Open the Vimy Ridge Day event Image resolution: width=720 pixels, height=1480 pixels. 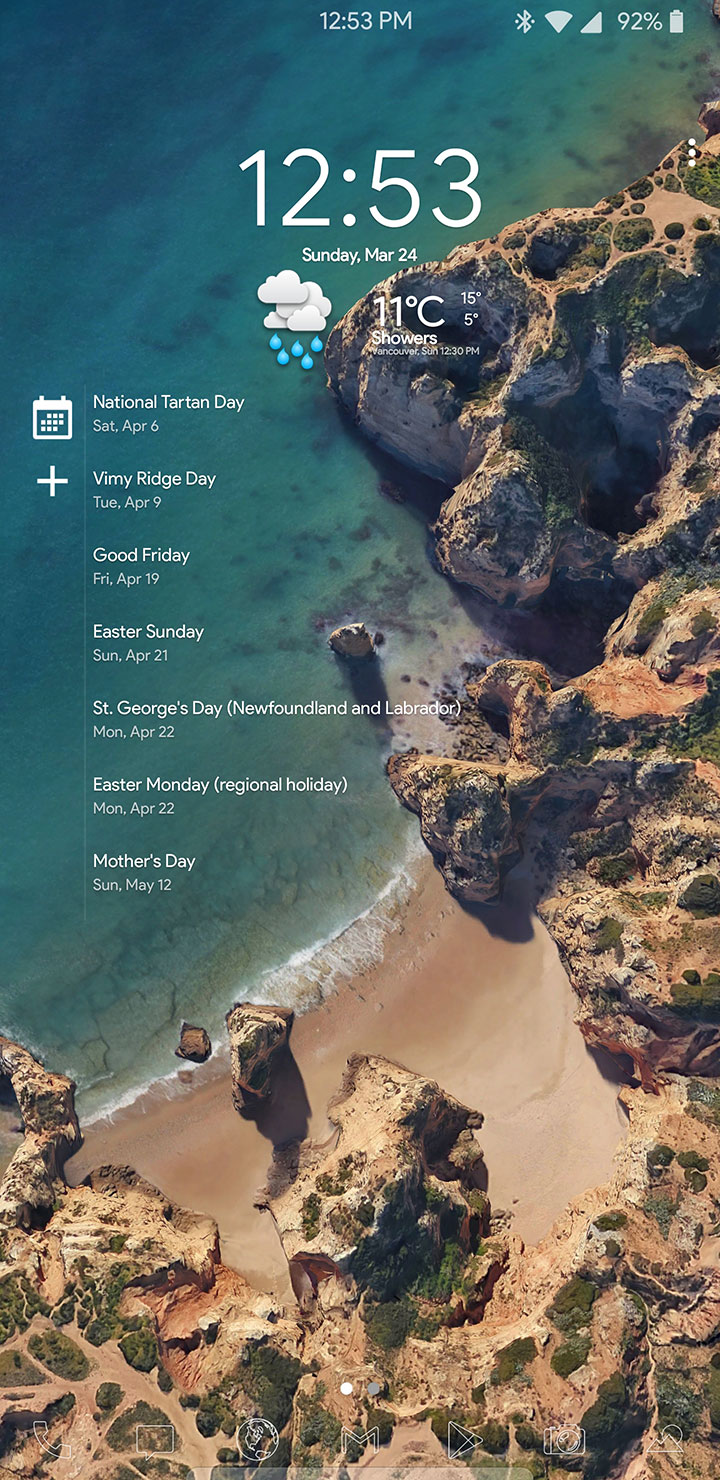tap(154, 489)
